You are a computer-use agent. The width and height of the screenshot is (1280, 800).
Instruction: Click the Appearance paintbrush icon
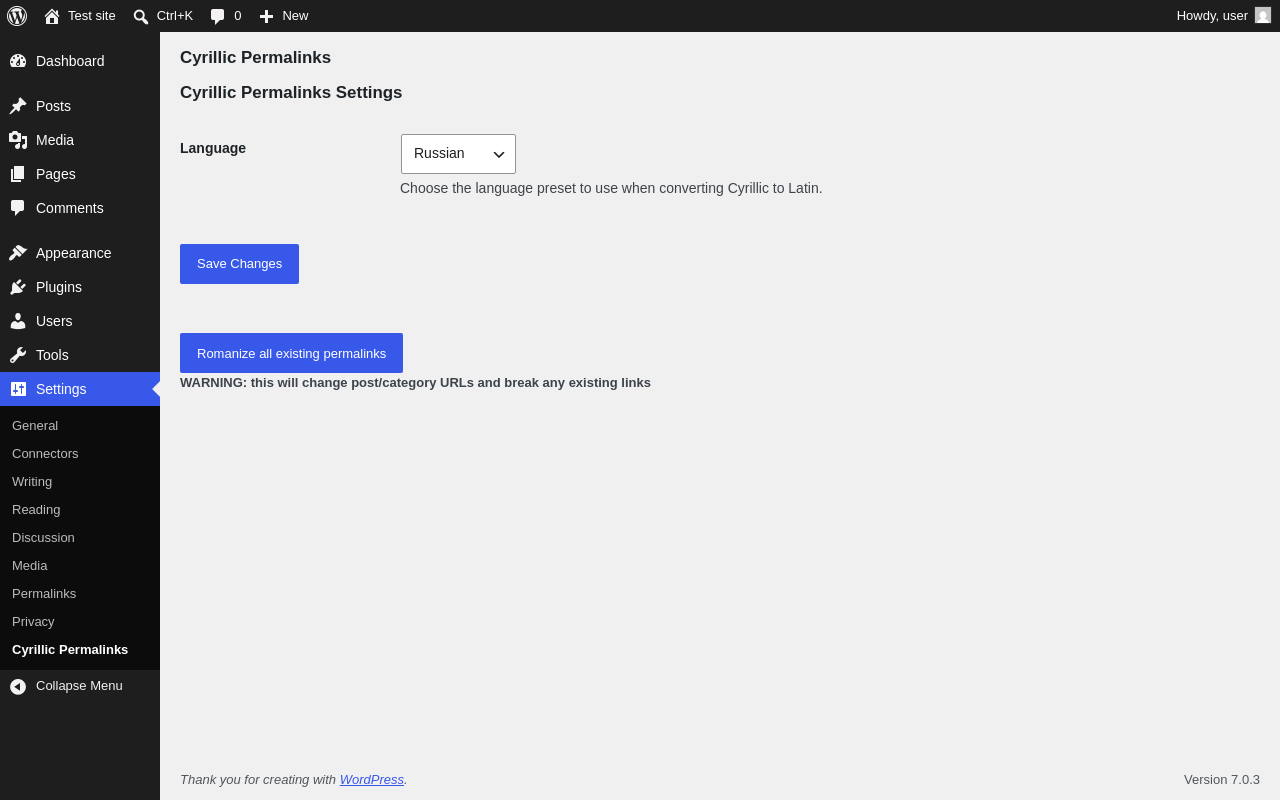tap(18, 253)
